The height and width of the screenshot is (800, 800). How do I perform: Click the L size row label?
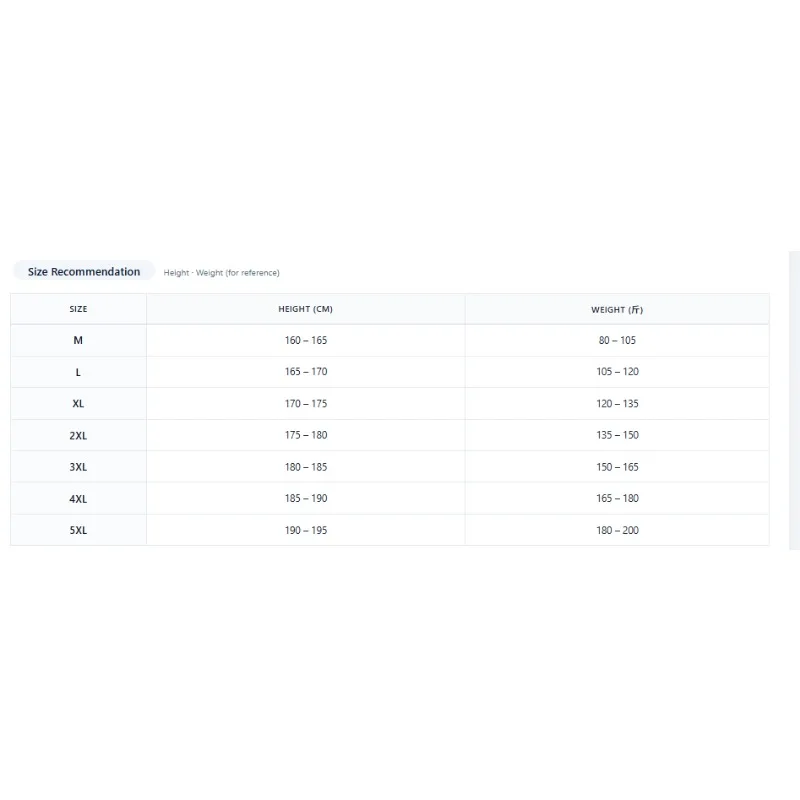coord(78,372)
